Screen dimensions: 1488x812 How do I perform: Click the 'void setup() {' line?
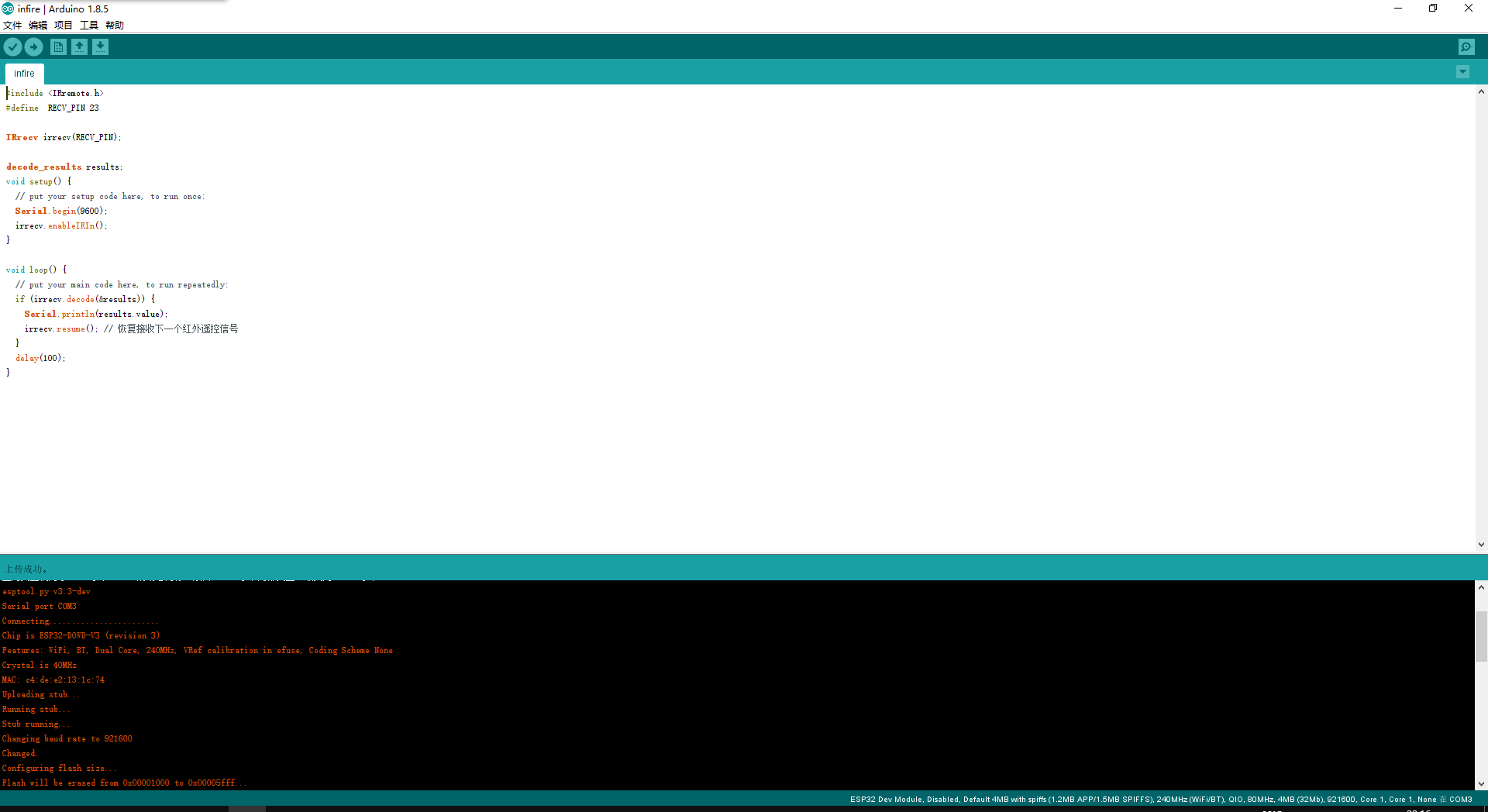click(39, 182)
